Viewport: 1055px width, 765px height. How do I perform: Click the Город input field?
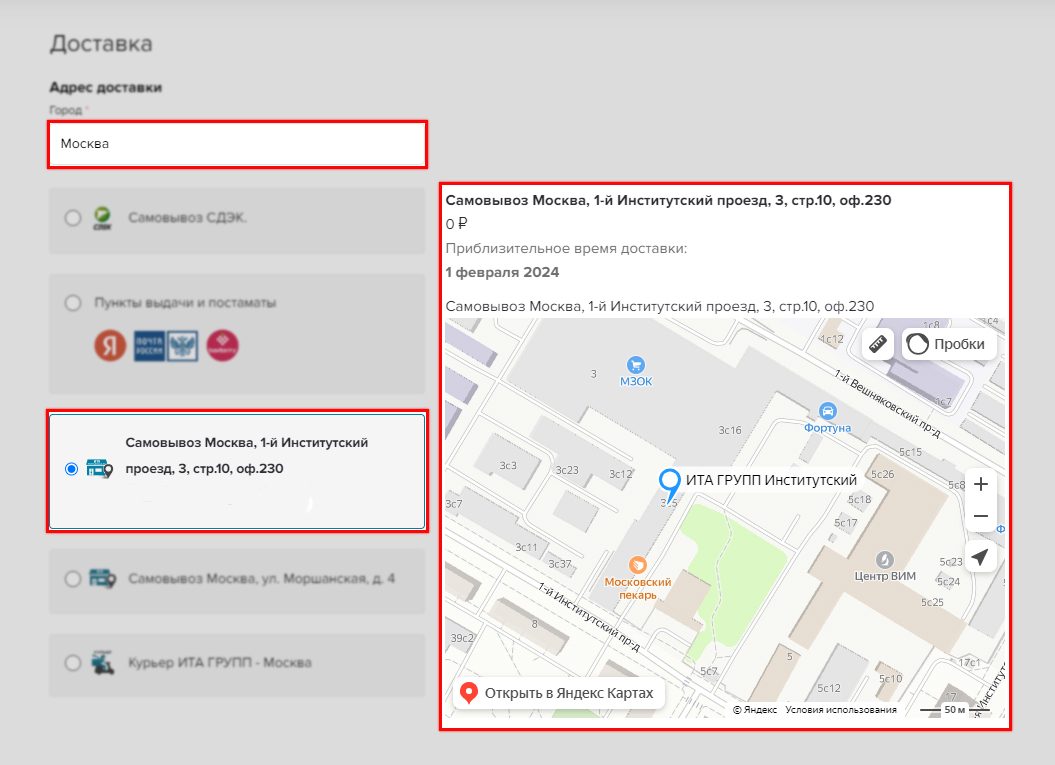click(x=238, y=144)
